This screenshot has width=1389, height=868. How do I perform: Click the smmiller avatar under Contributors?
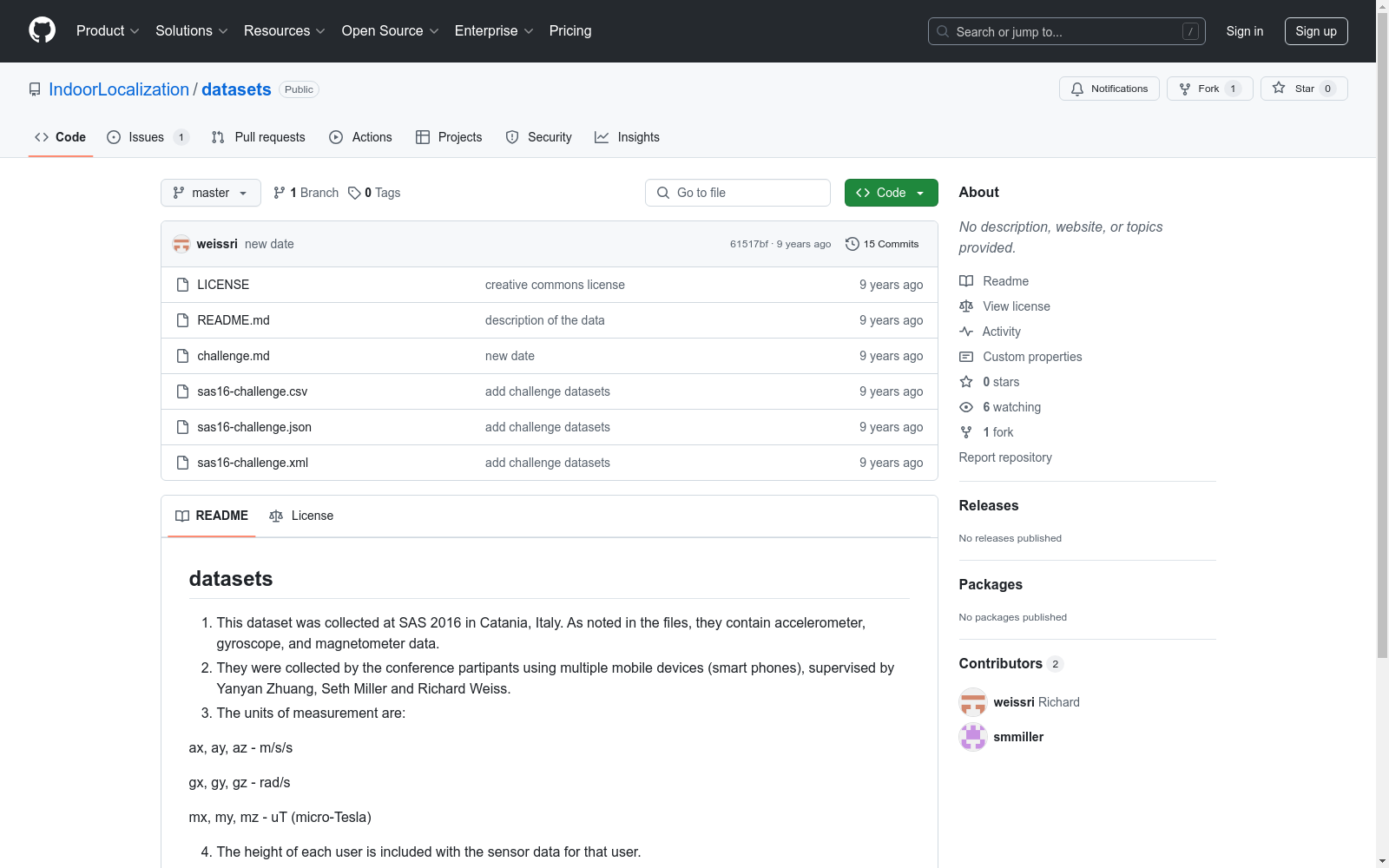pos(973,737)
